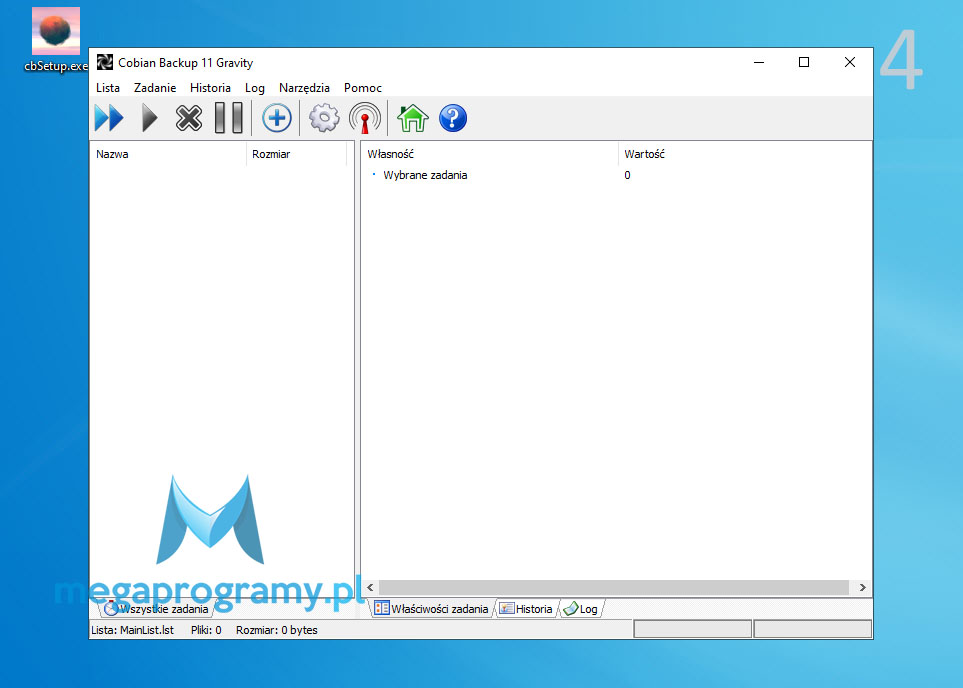963x688 pixels.
Task: Run all tasks with the double-arrow icon
Action: [109, 118]
